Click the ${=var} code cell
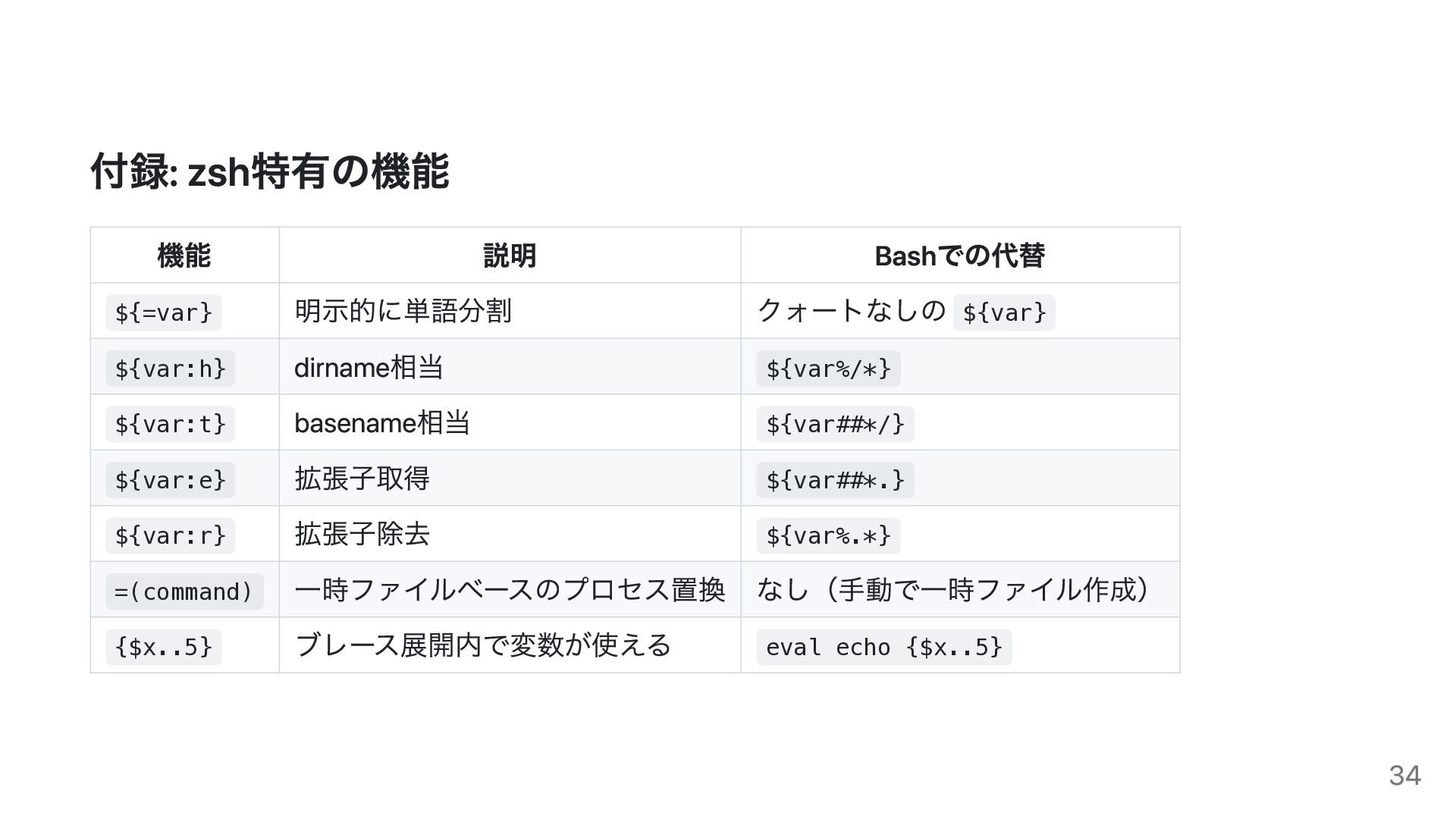 pyautogui.click(x=164, y=312)
